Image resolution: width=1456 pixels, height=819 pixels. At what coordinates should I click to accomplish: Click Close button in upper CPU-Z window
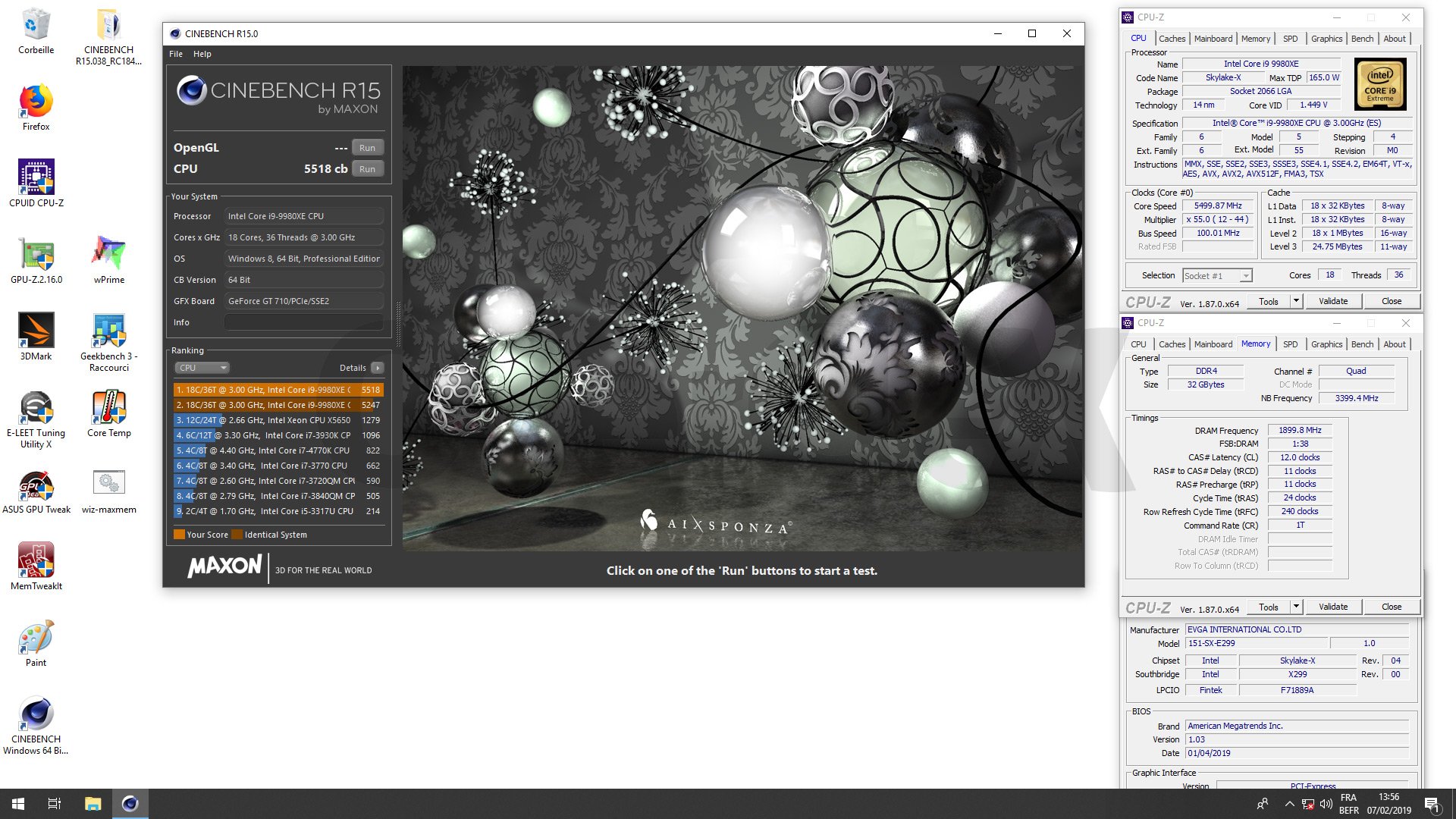tap(1392, 301)
